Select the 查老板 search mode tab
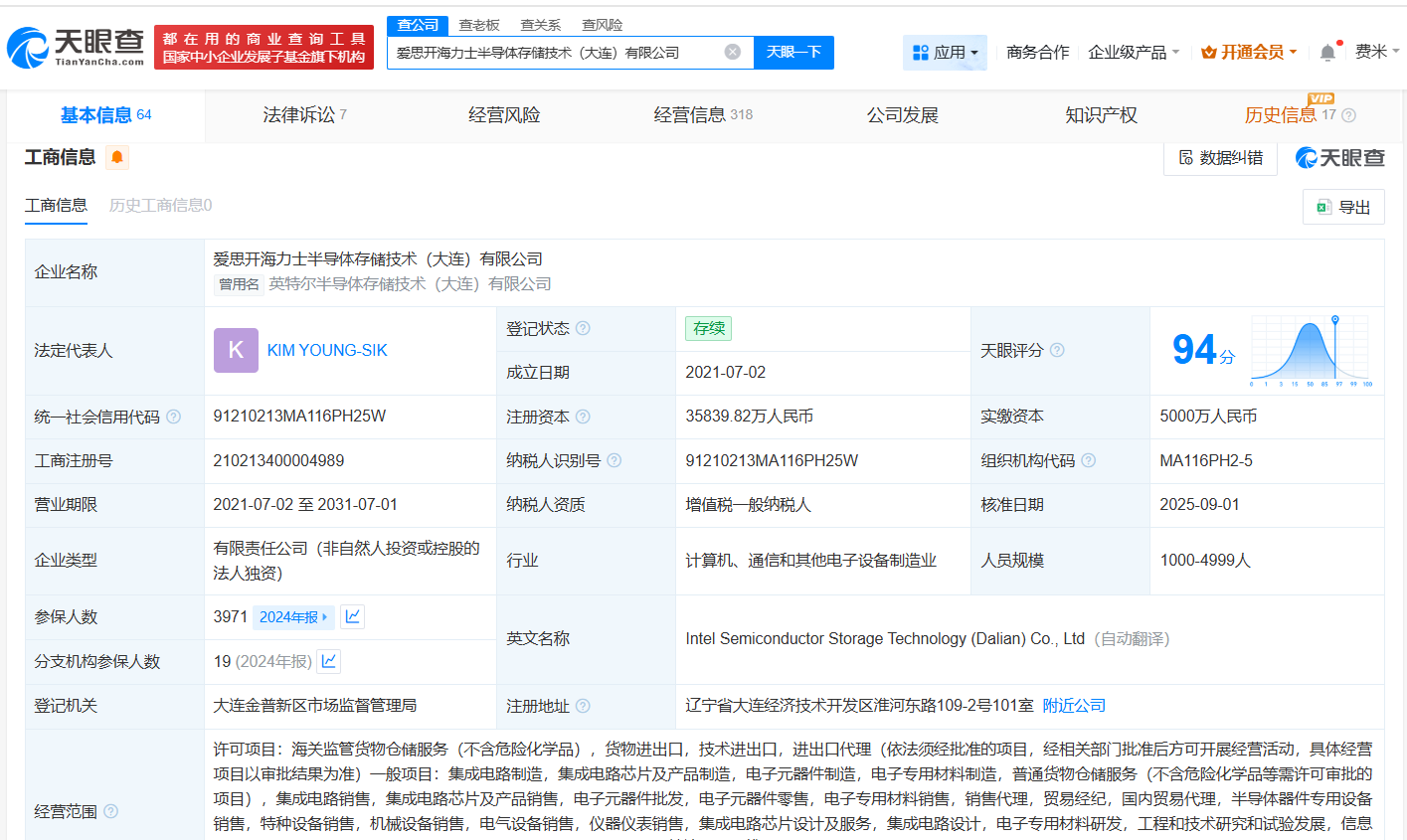This screenshot has width=1407, height=840. [479, 25]
